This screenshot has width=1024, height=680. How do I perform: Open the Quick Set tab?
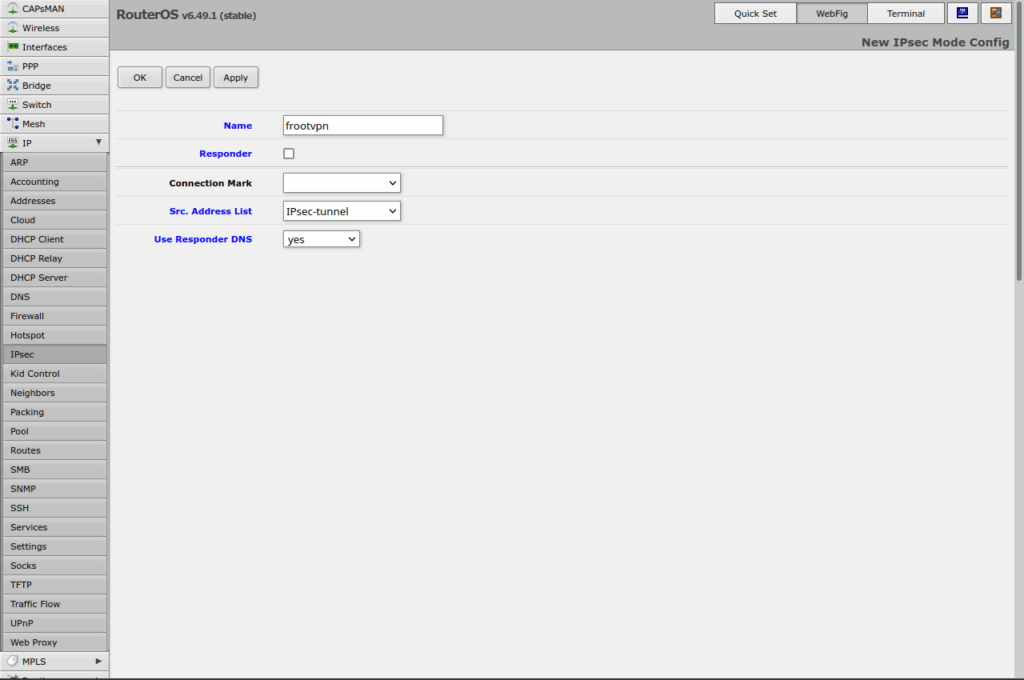(x=755, y=13)
